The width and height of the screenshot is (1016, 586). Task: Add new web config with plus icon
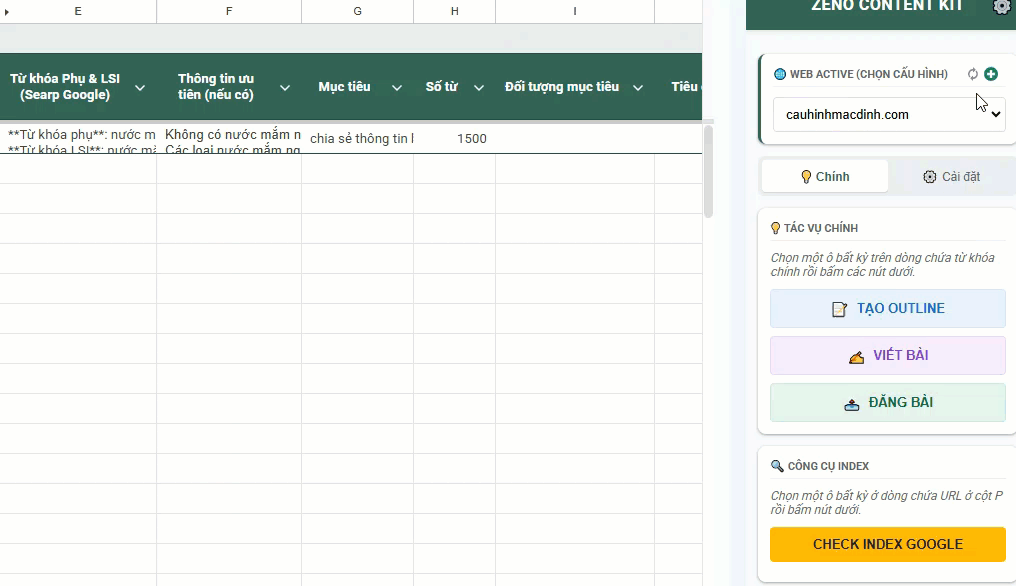991,74
